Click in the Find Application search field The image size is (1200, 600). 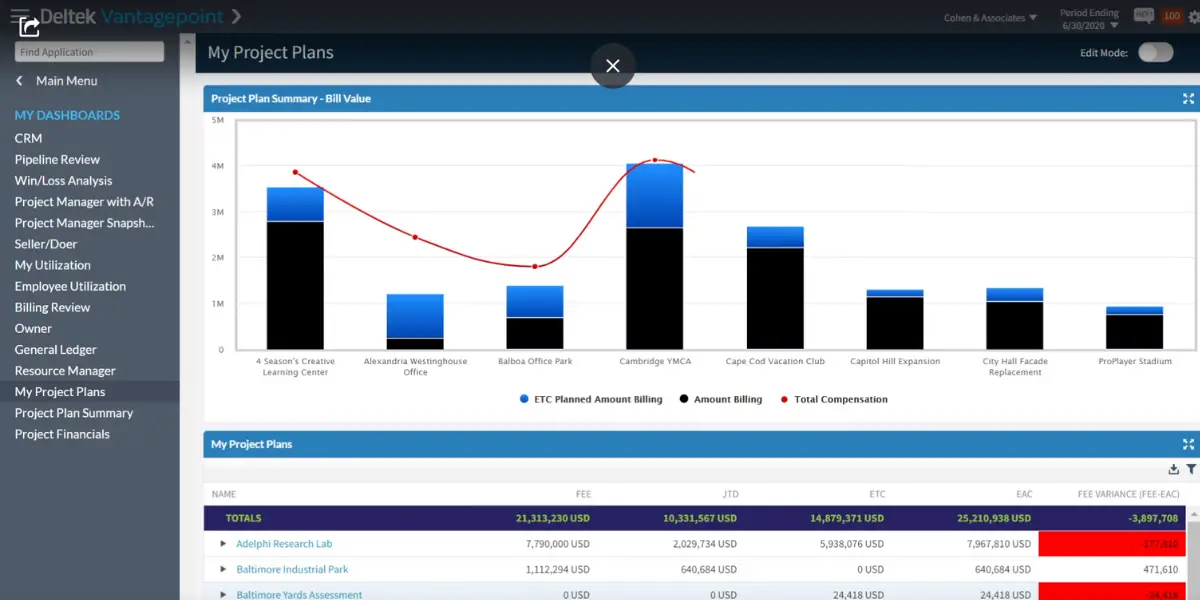pos(89,52)
